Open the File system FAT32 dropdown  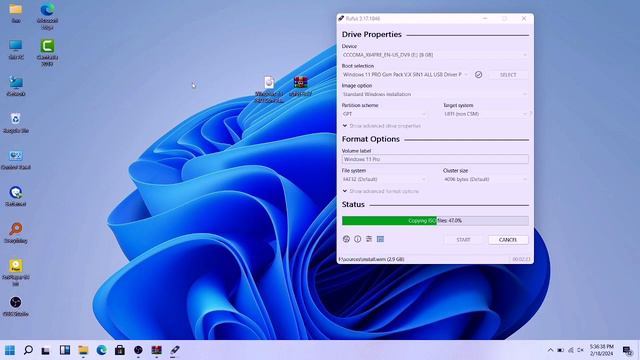pyautogui.click(x=384, y=179)
